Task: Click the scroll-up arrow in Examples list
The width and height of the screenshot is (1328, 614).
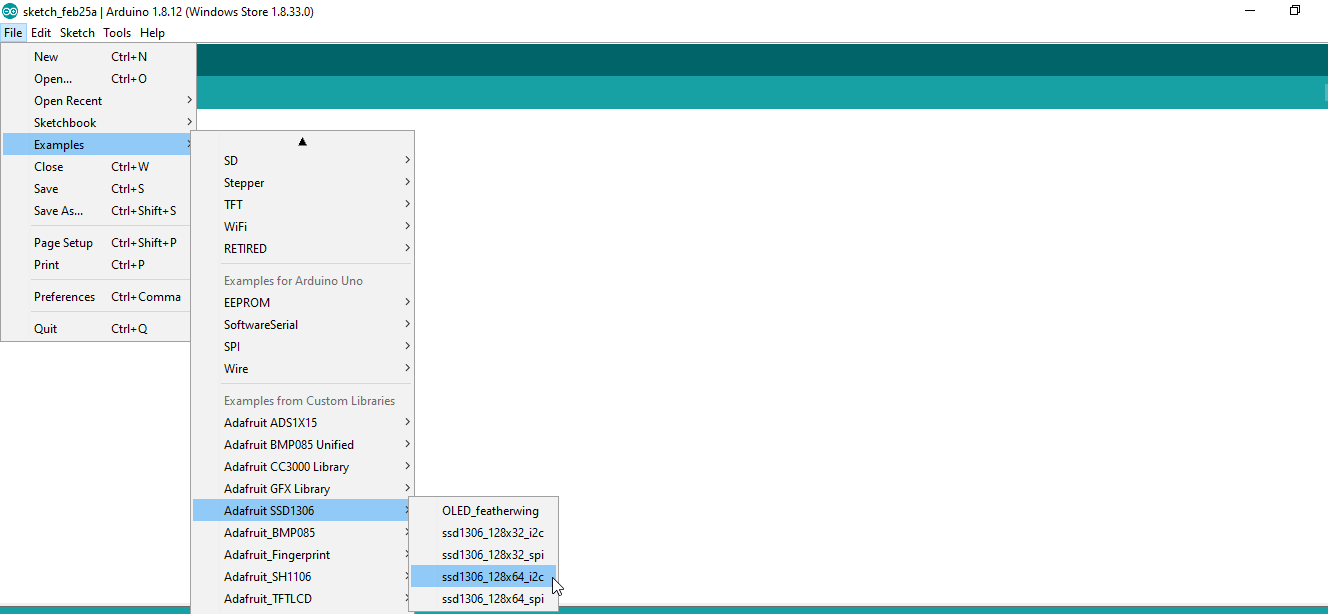Action: point(302,141)
